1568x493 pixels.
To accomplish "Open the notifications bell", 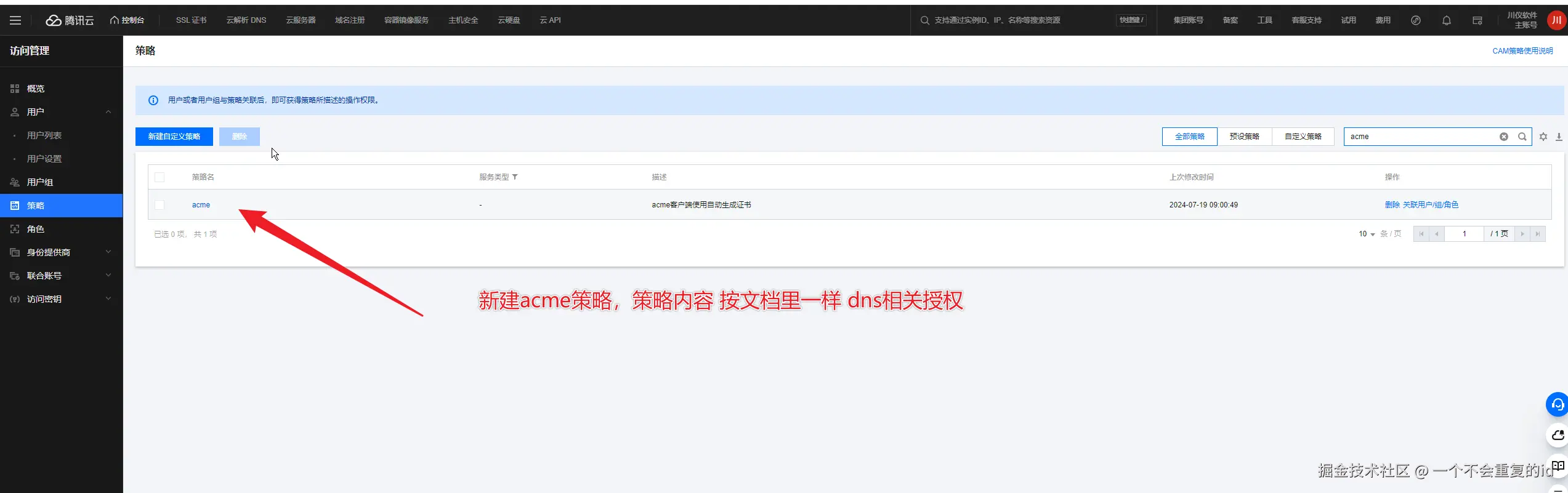I will click(x=1447, y=20).
